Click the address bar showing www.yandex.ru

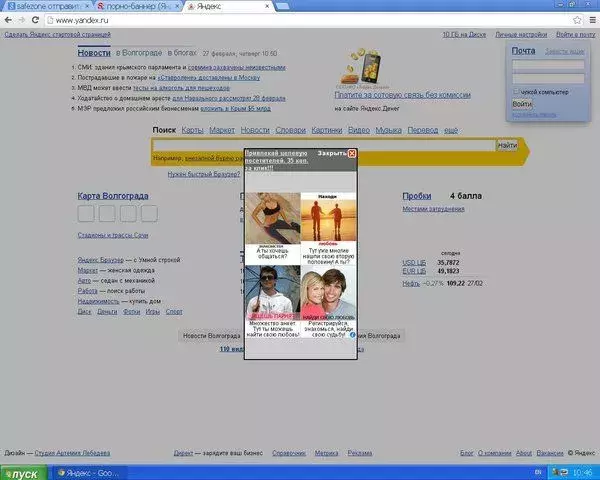306,20
